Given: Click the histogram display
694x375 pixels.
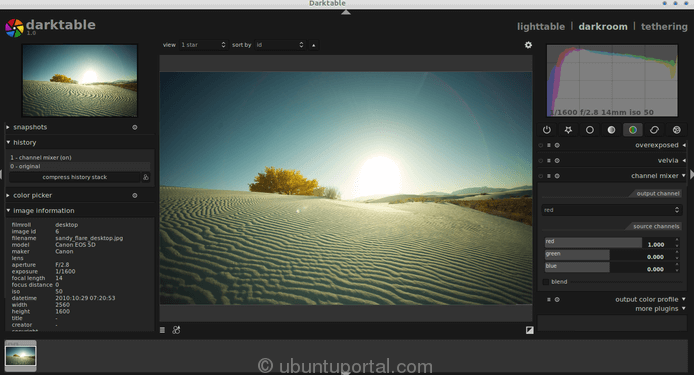Looking at the screenshot, I should (612, 81).
